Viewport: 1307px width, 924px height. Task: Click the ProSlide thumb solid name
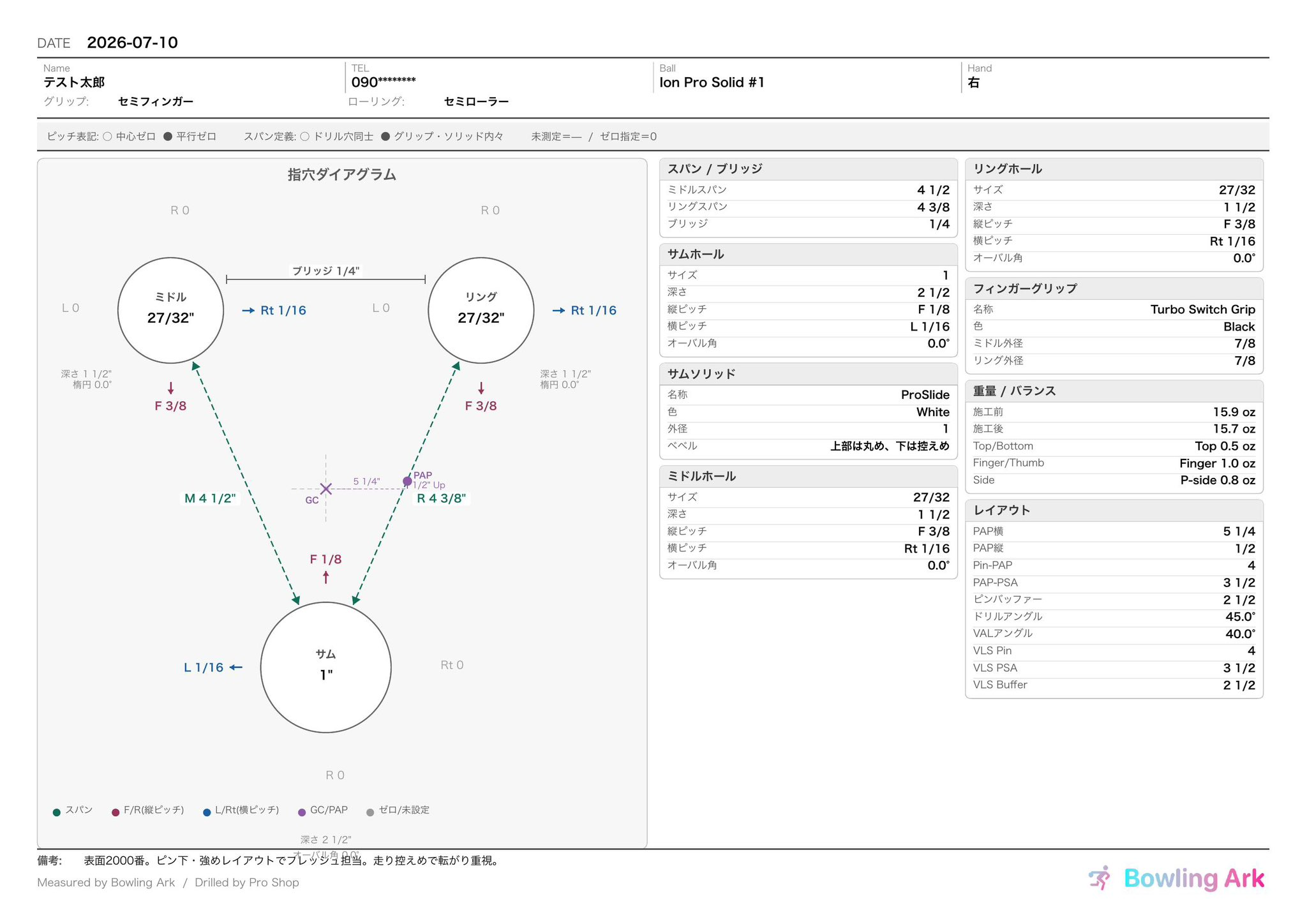point(925,395)
